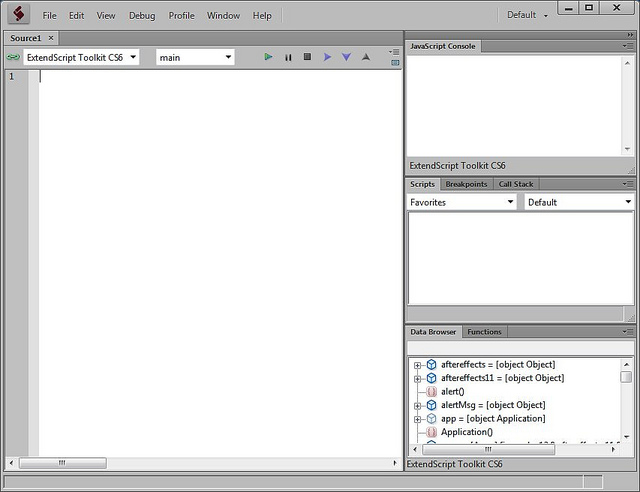Select aftereffects11 = [object Object] row text

(x=502, y=378)
